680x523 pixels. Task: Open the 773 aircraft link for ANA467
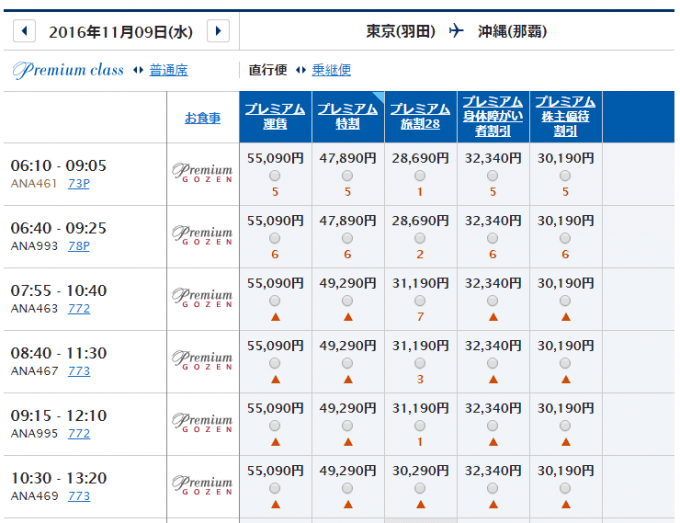tap(79, 371)
